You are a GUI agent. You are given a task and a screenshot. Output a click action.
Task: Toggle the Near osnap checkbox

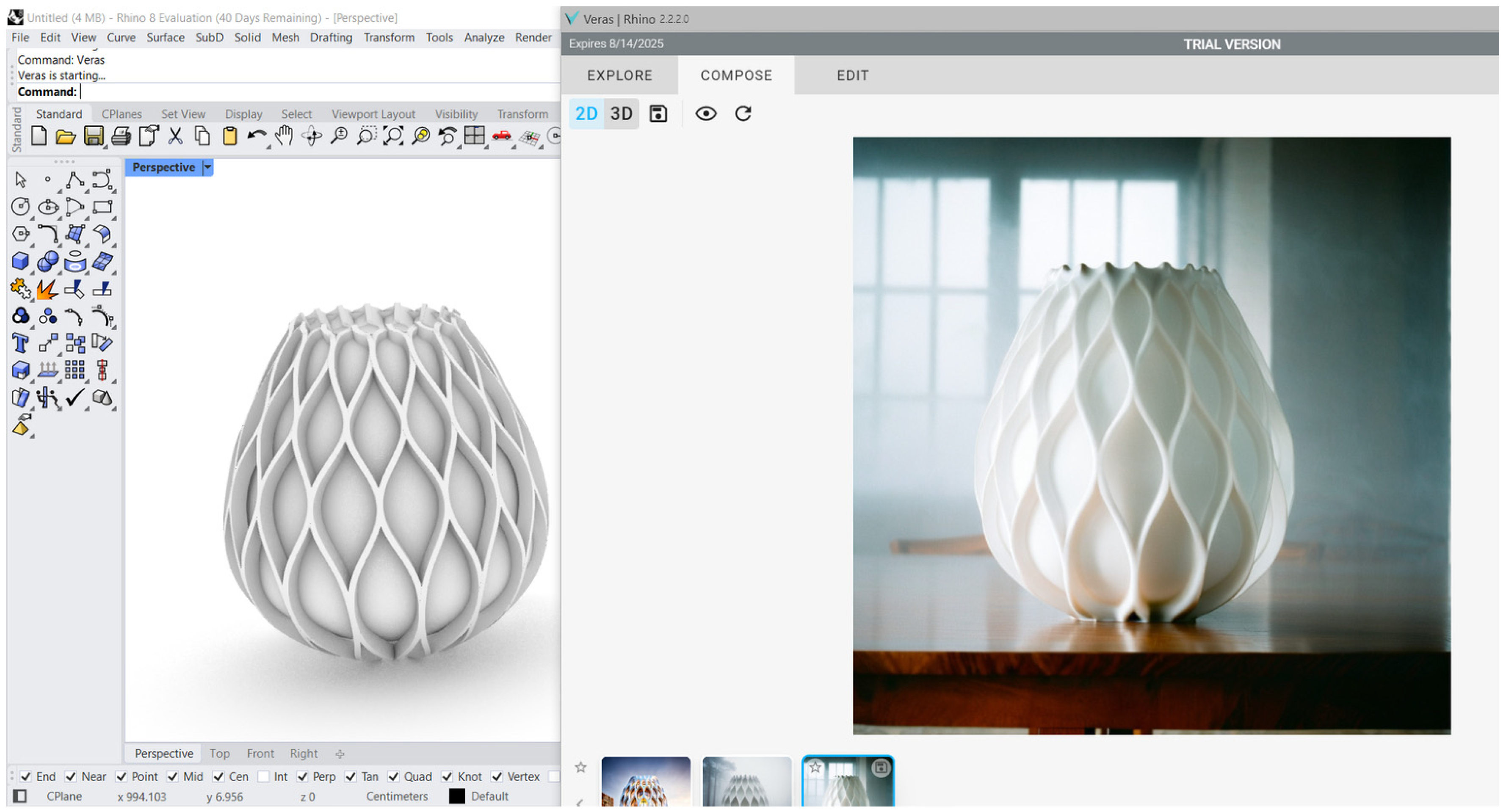tap(71, 776)
